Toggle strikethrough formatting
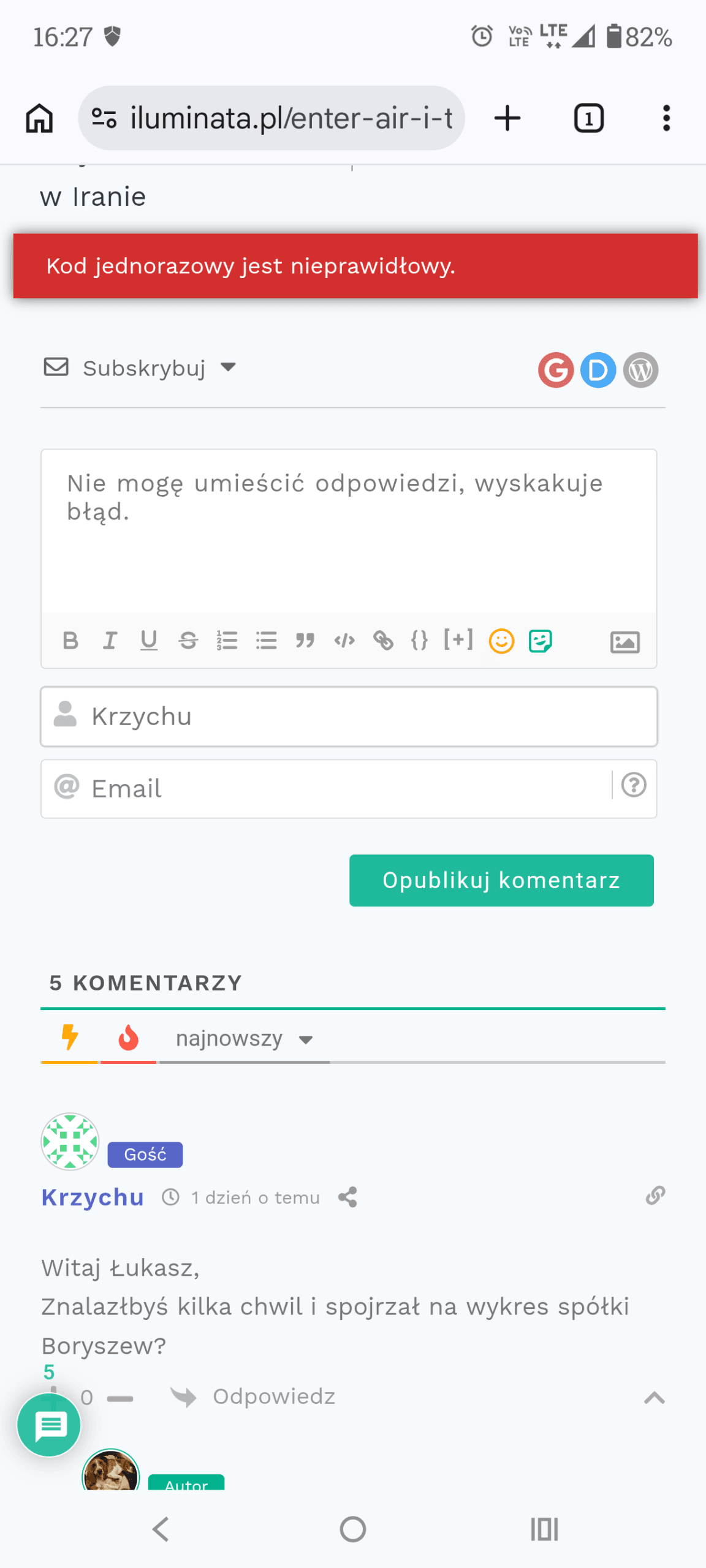 pyautogui.click(x=188, y=641)
